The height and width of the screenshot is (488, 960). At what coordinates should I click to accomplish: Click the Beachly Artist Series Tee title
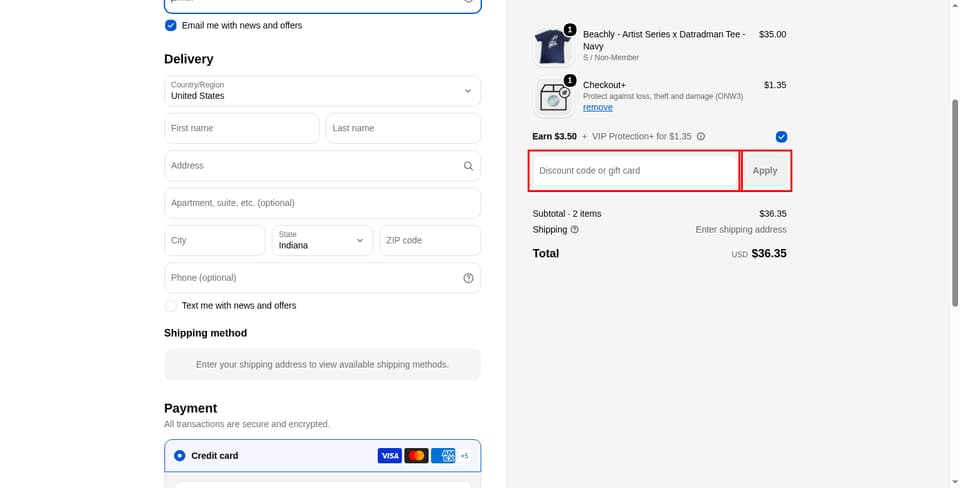664,40
